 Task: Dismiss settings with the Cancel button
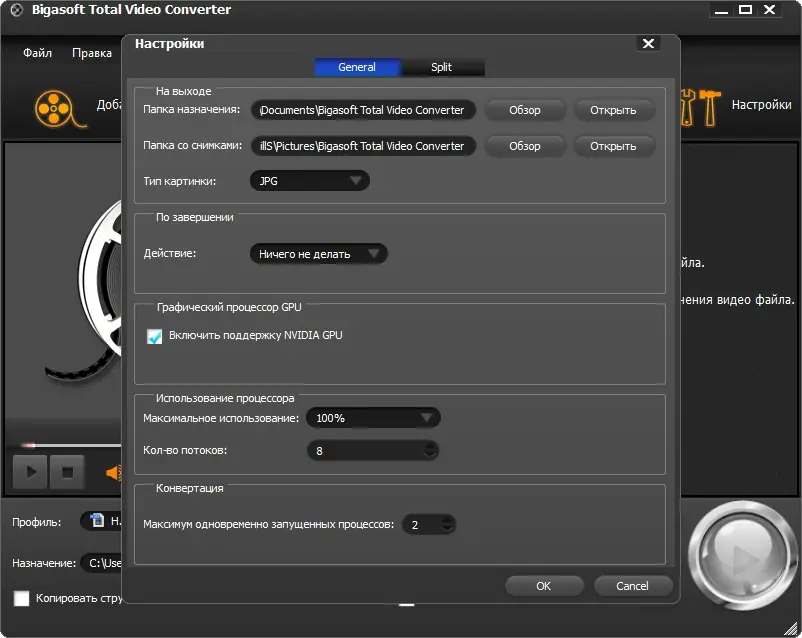pos(633,586)
